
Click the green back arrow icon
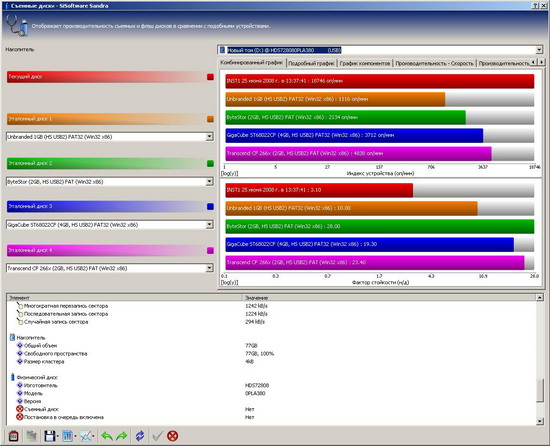pyautogui.click(x=107, y=436)
